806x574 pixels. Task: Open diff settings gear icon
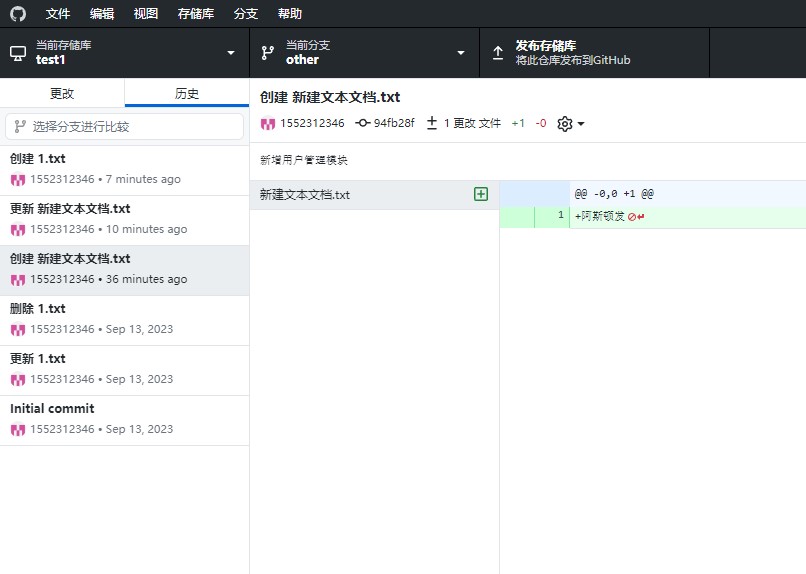coord(564,123)
